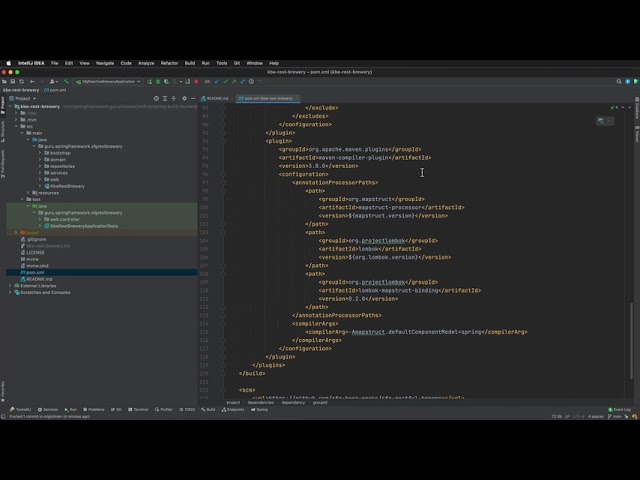The width and height of the screenshot is (640, 480).
Task: Click the Build project hammer icon
Action: pyautogui.click(x=66, y=82)
